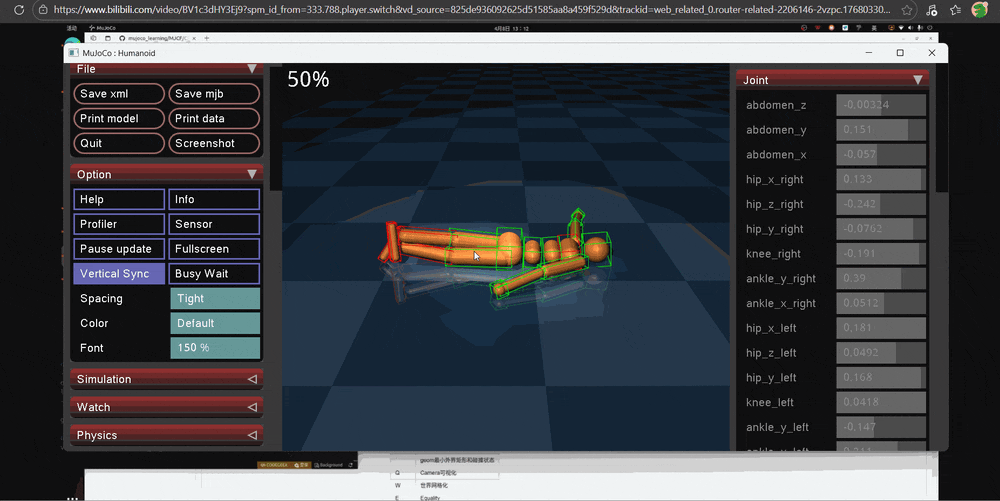Viewport: 1000px width, 501px height.
Task: Adjust the abdomen_y joint slider
Action: coord(881,129)
